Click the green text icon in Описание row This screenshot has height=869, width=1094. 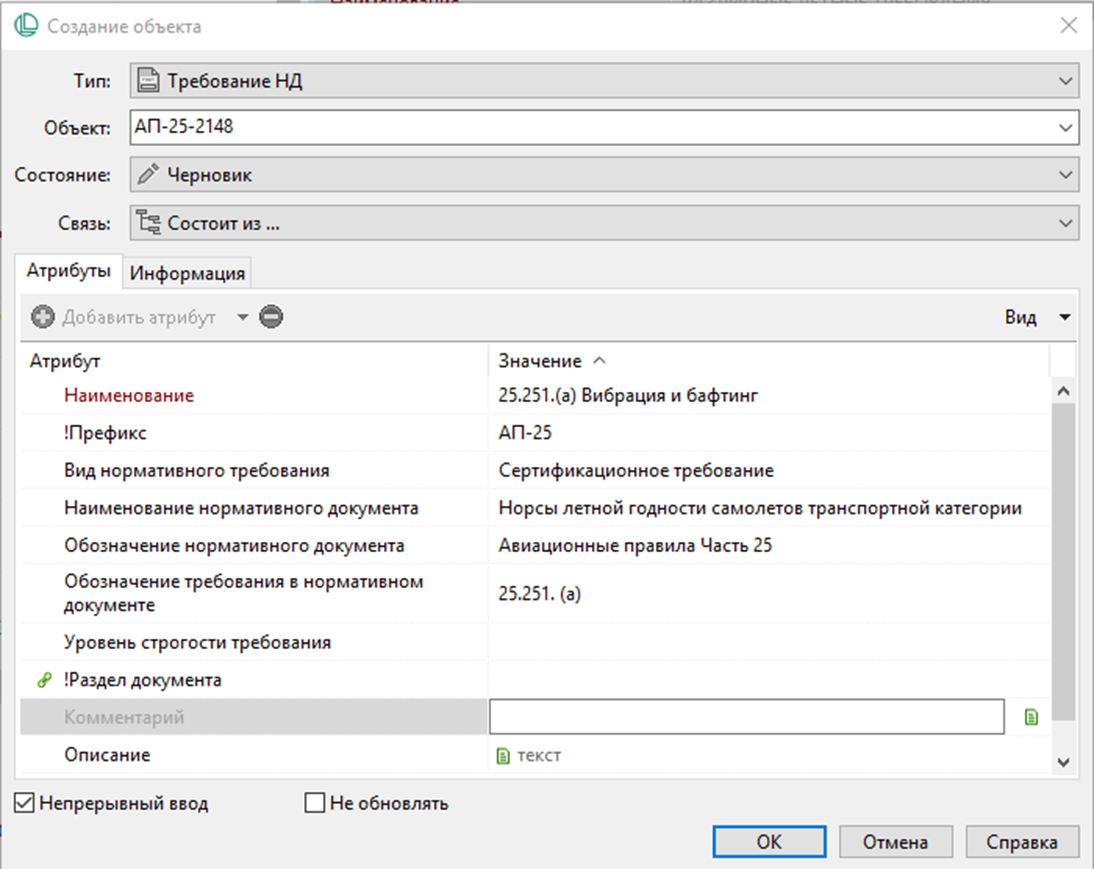(x=504, y=756)
